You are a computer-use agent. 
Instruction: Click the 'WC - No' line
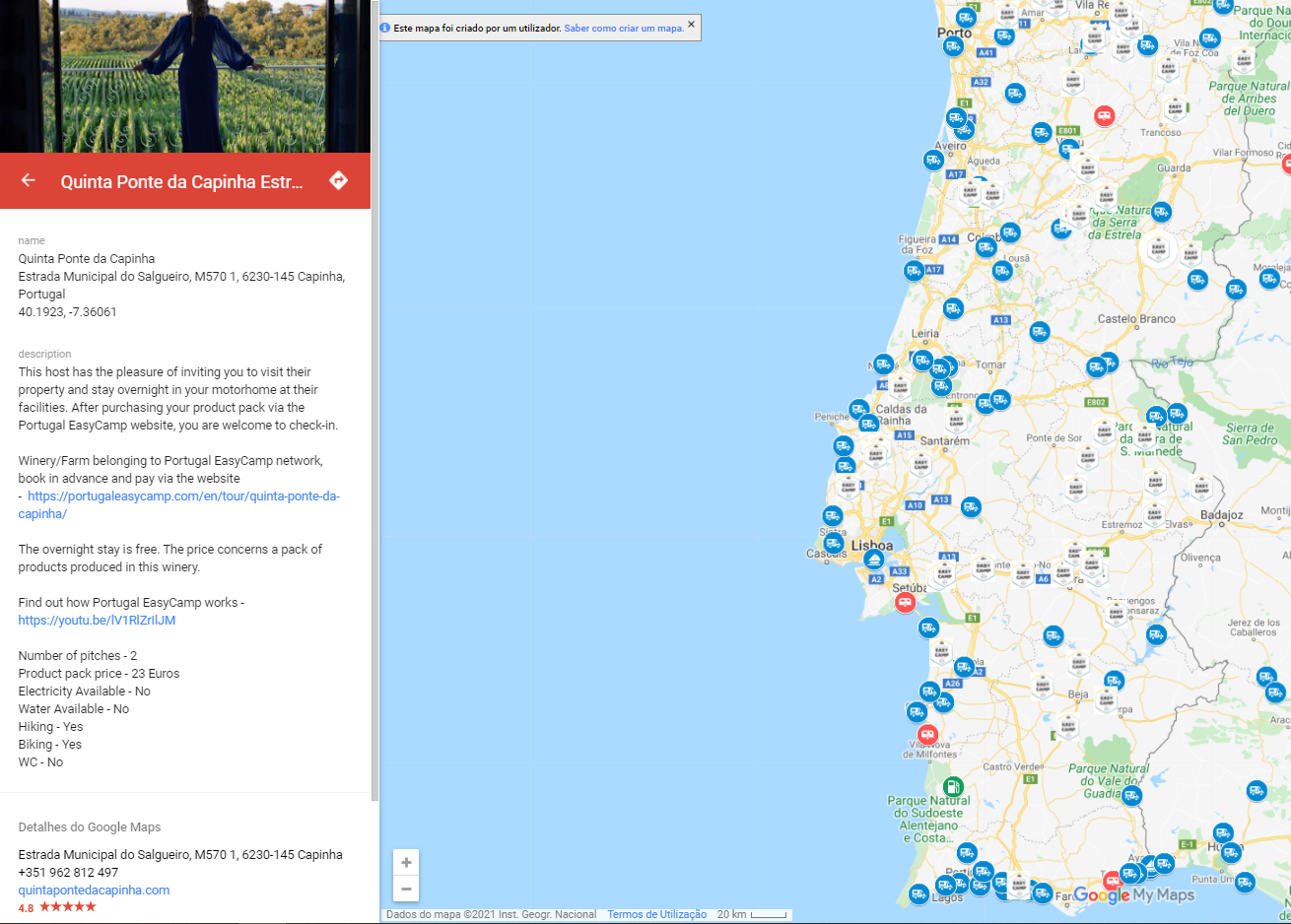pos(40,762)
